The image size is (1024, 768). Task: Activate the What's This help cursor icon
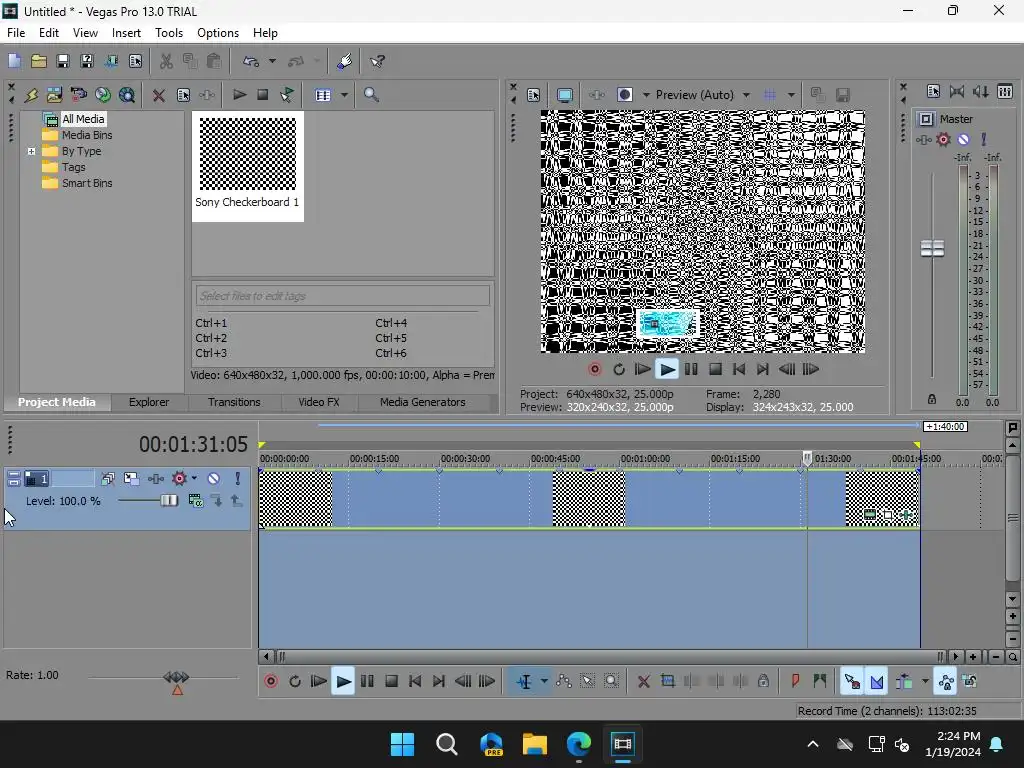coord(377,61)
